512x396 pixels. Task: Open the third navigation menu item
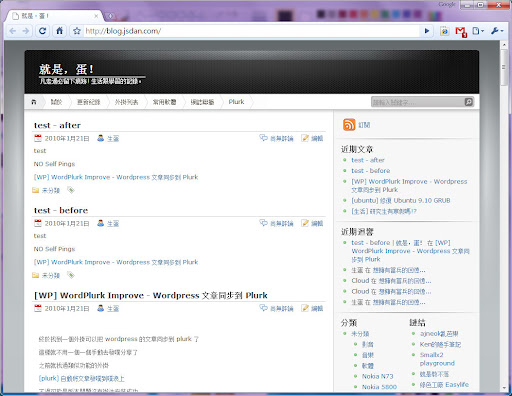(88, 102)
